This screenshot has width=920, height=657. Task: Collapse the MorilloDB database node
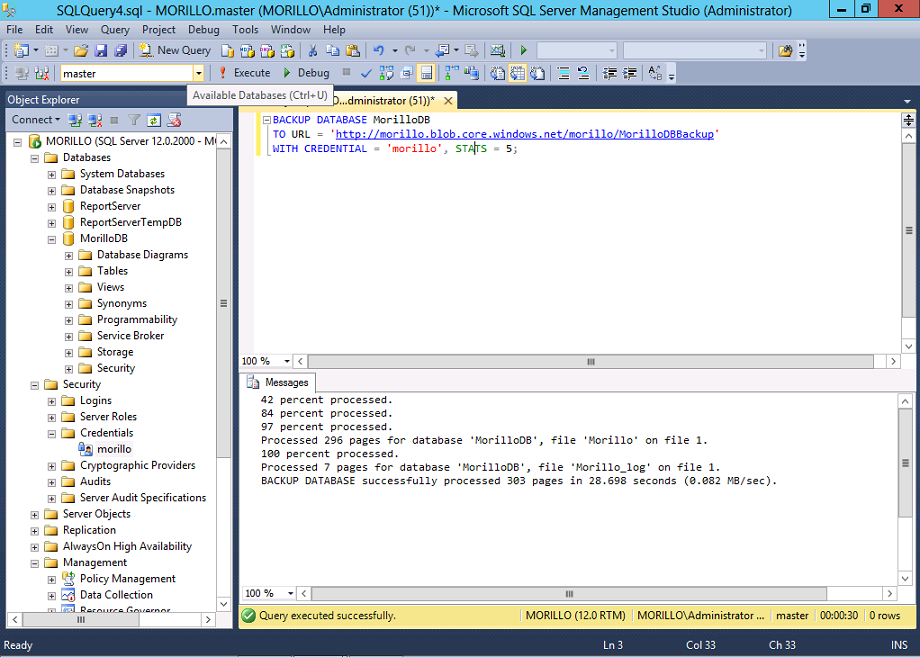[52, 239]
